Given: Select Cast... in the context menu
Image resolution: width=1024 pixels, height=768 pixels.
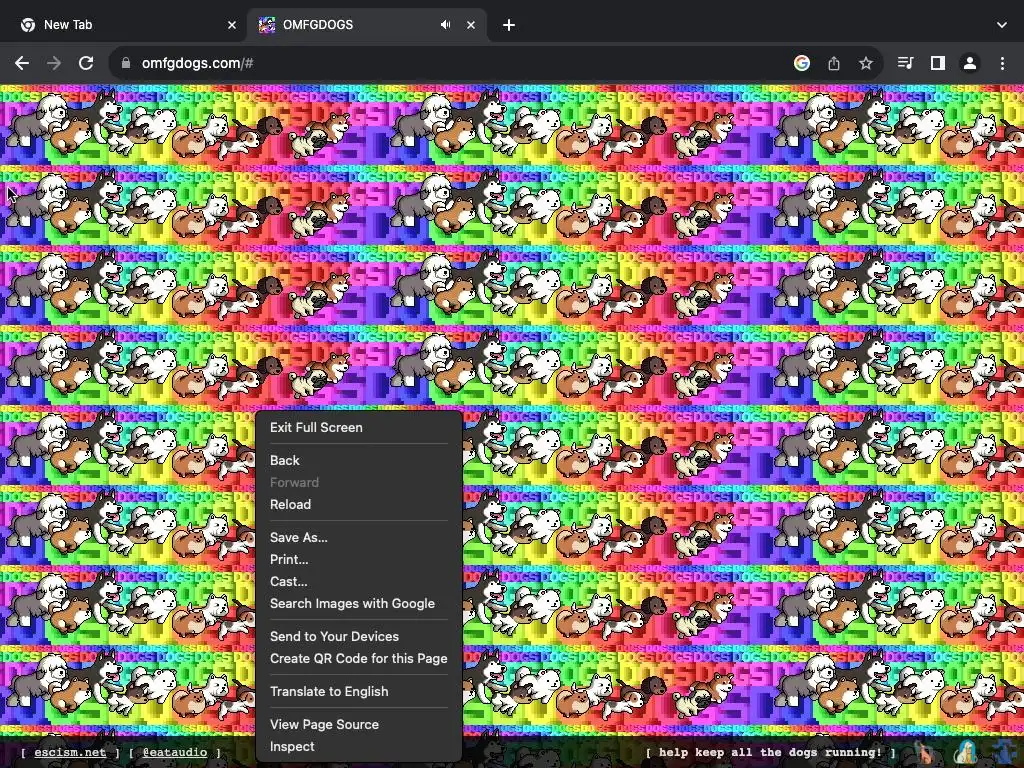Looking at the screenshot, I should 359,582.
